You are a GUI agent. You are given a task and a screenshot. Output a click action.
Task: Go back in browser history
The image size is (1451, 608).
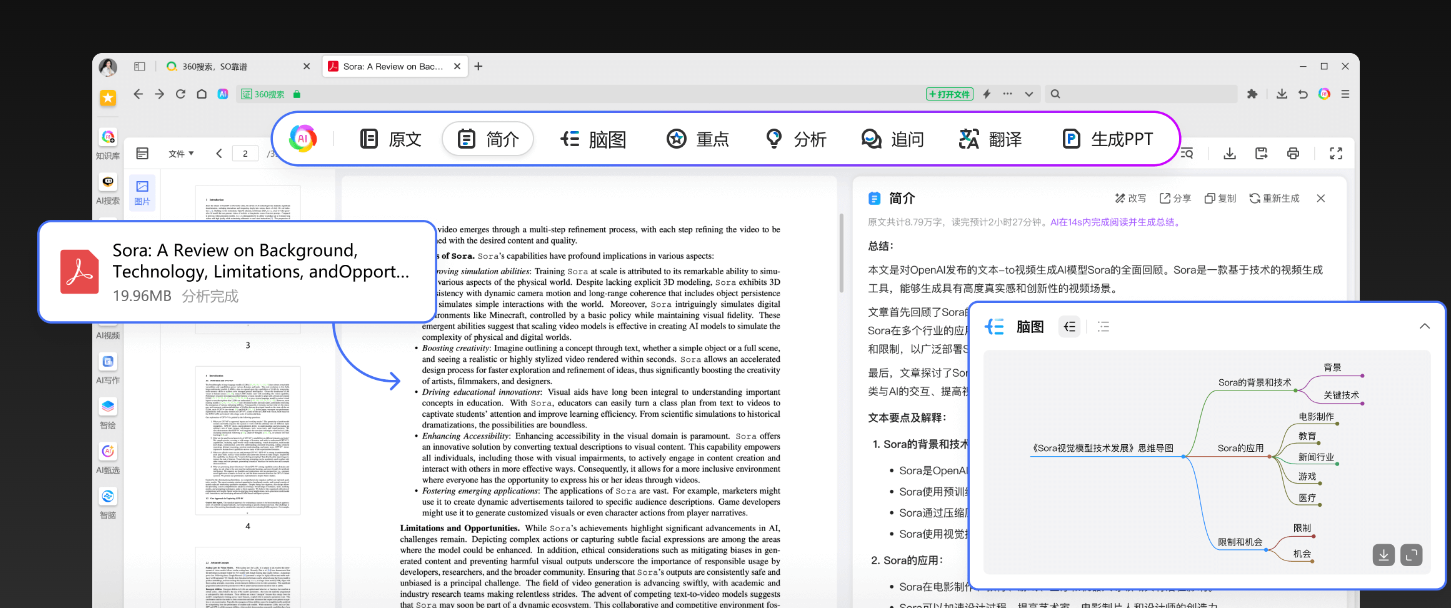(138, 94)
